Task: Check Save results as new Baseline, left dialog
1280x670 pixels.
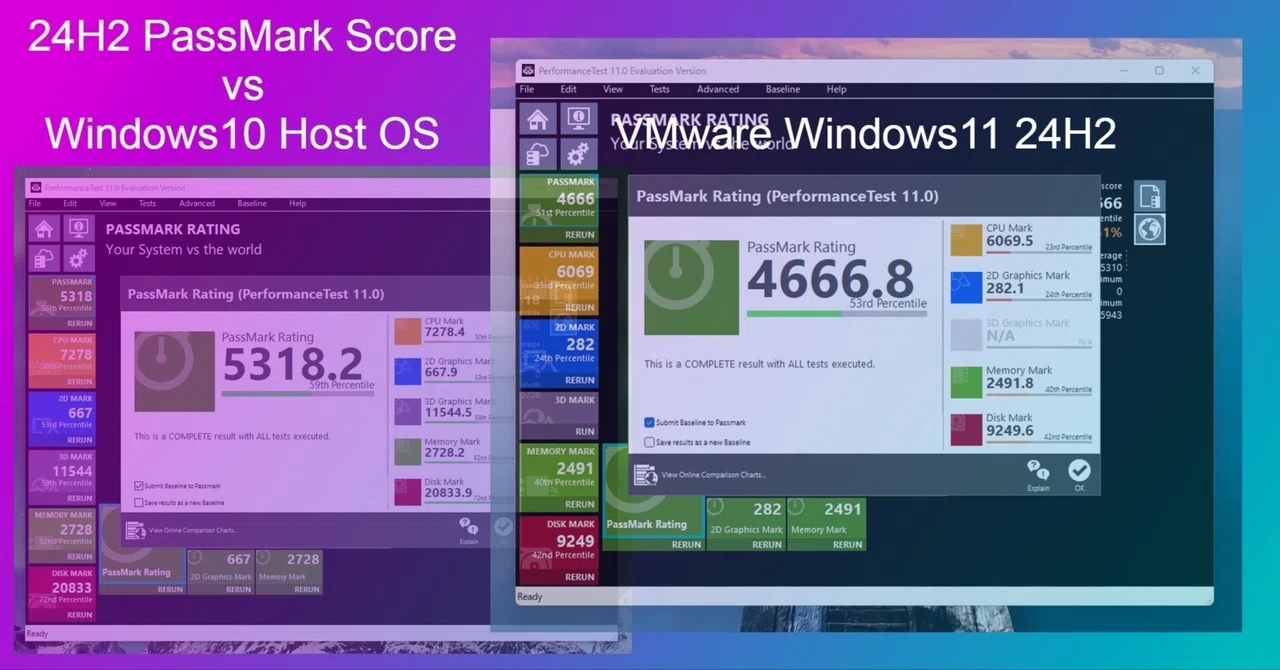Action: 139,503
